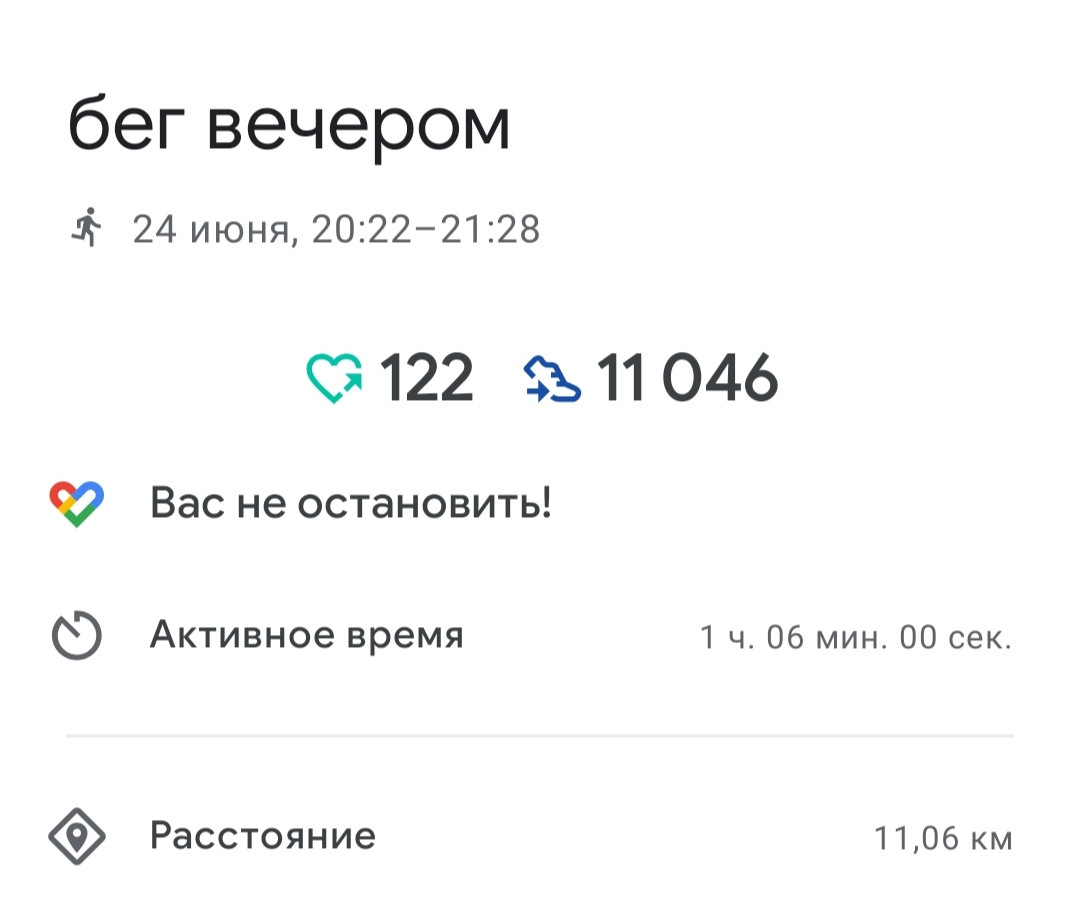The image size is (1080, 899).
Task: Tap the duration 1 ч. 06 мин. 00 сек.
Action: [856, 637]
